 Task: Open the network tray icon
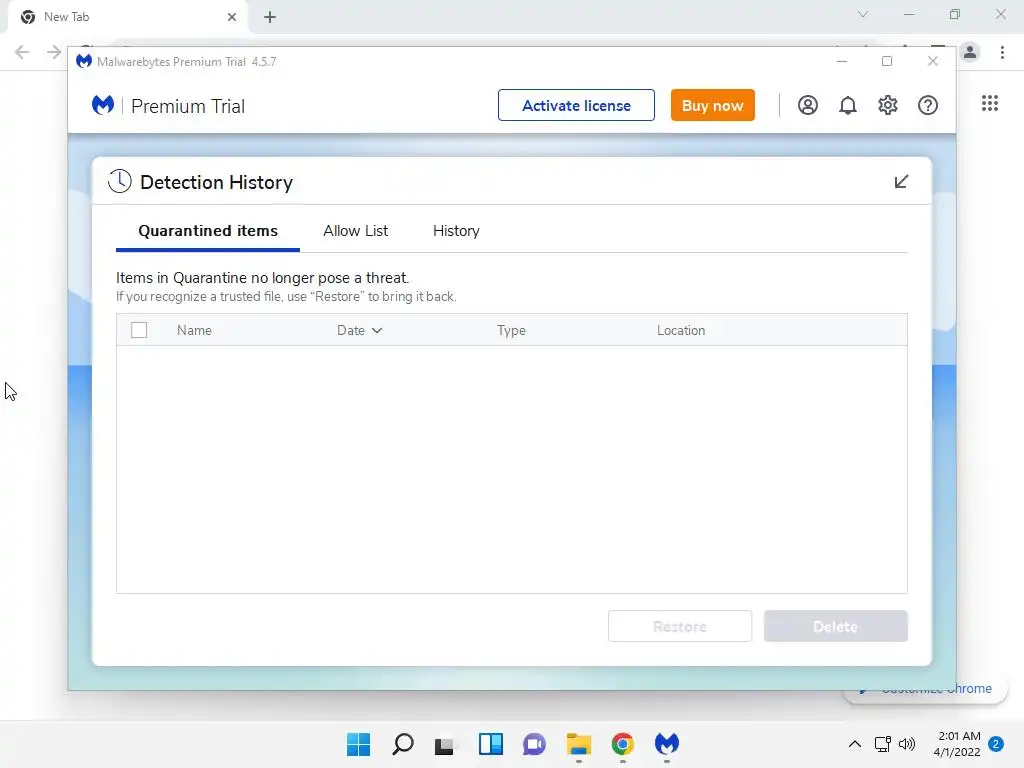point(882,744)
